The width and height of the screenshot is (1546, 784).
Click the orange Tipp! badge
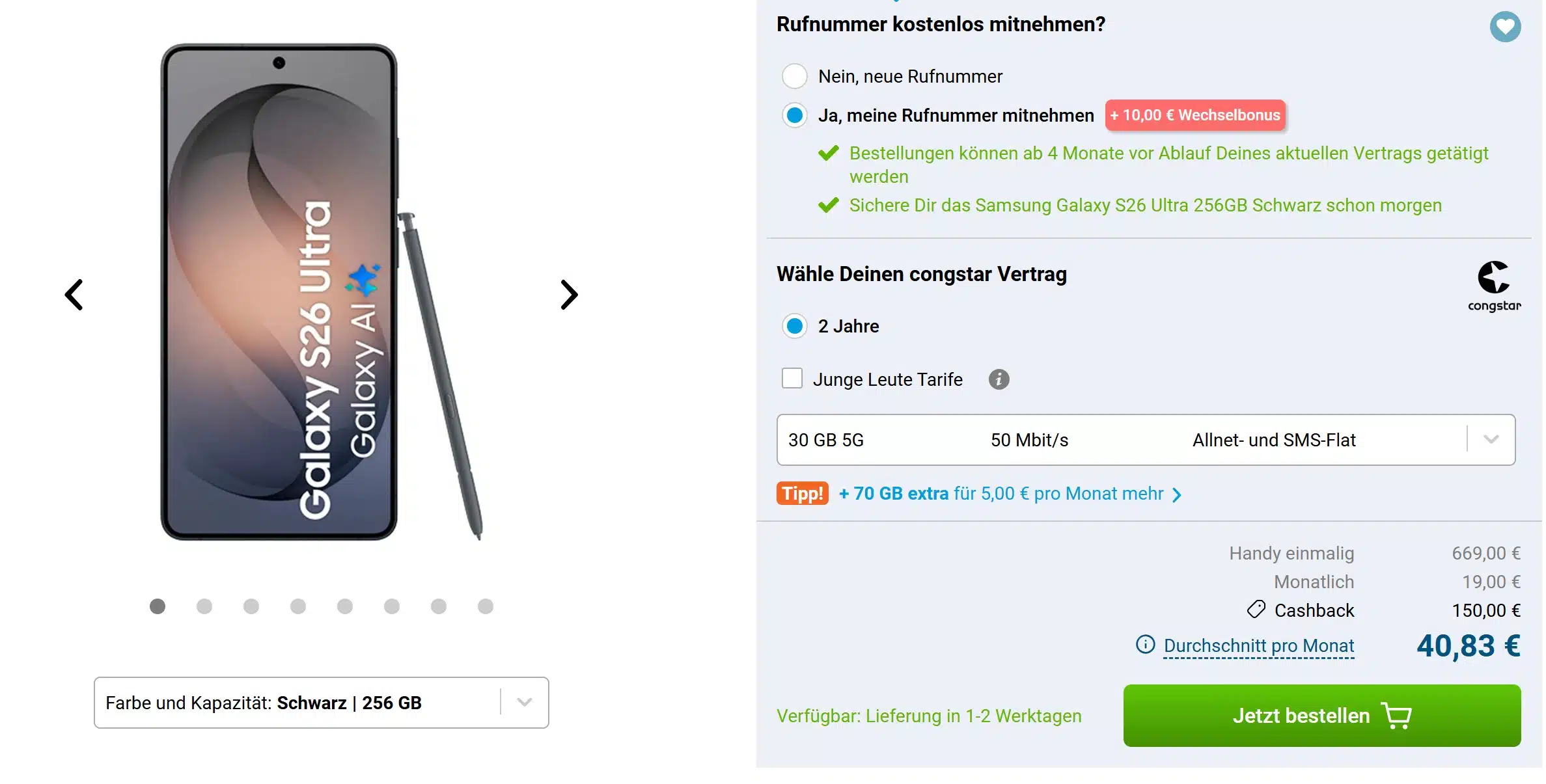(x=801, y=493)
